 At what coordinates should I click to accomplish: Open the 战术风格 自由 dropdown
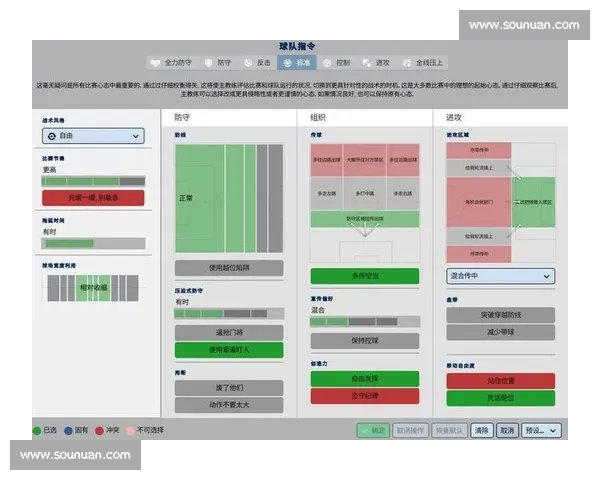click(93, 136)
